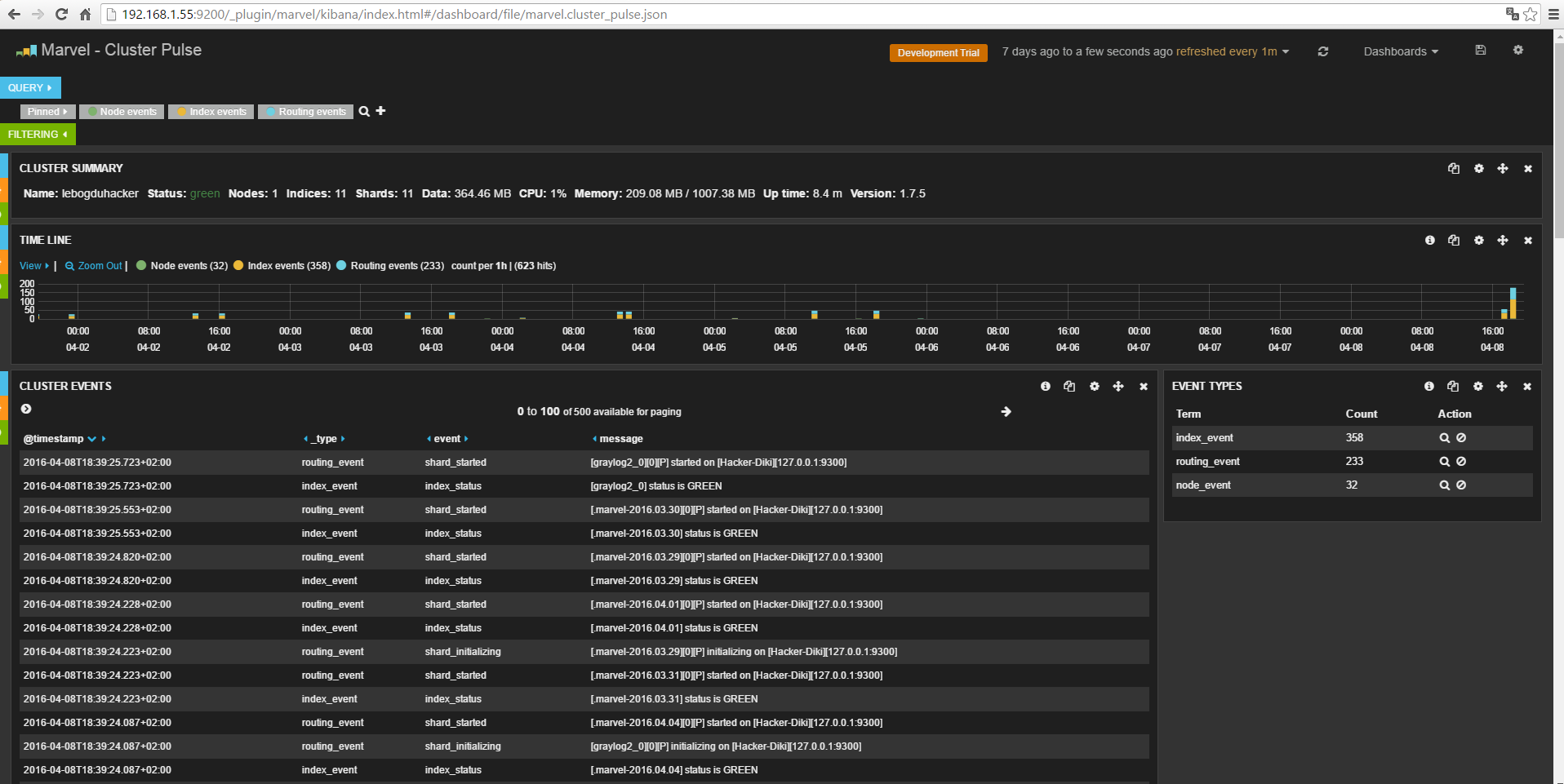Use move handle of Event Types panel
The height and width of the screenshot is (784, 1564).
pos(1502,386)
